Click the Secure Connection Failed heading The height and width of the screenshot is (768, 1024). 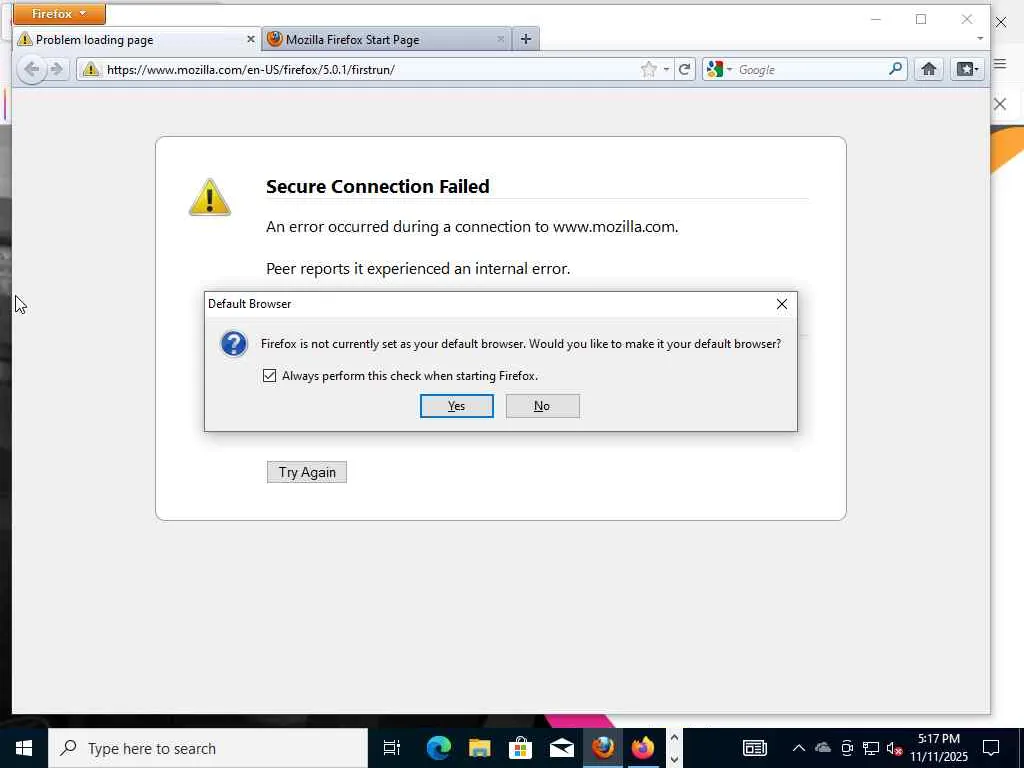pyautogui.click(x=377, y=187)
